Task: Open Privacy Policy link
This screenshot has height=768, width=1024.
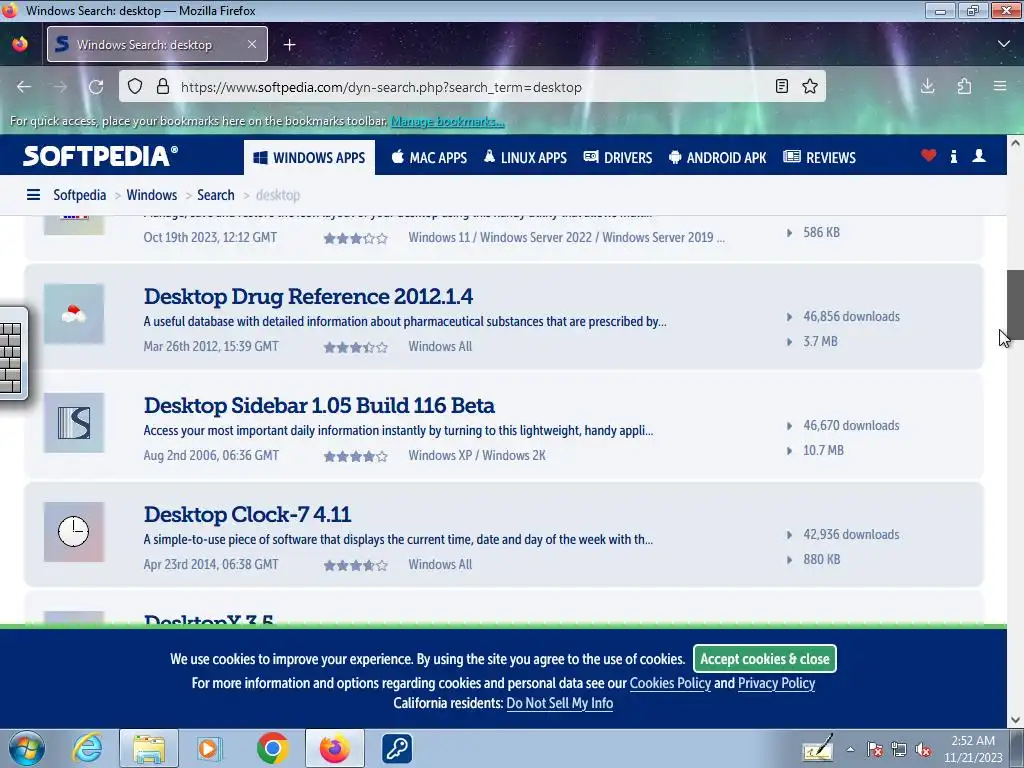Action: pyautogui.click(x=776, y=683)
